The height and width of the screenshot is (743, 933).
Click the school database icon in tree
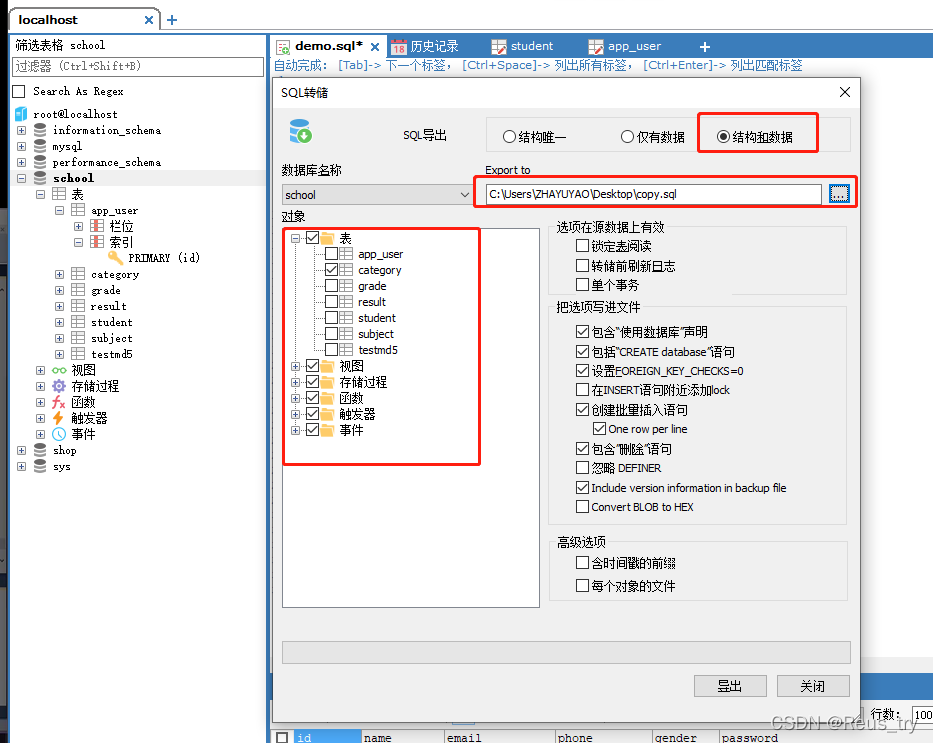(40, 178)
